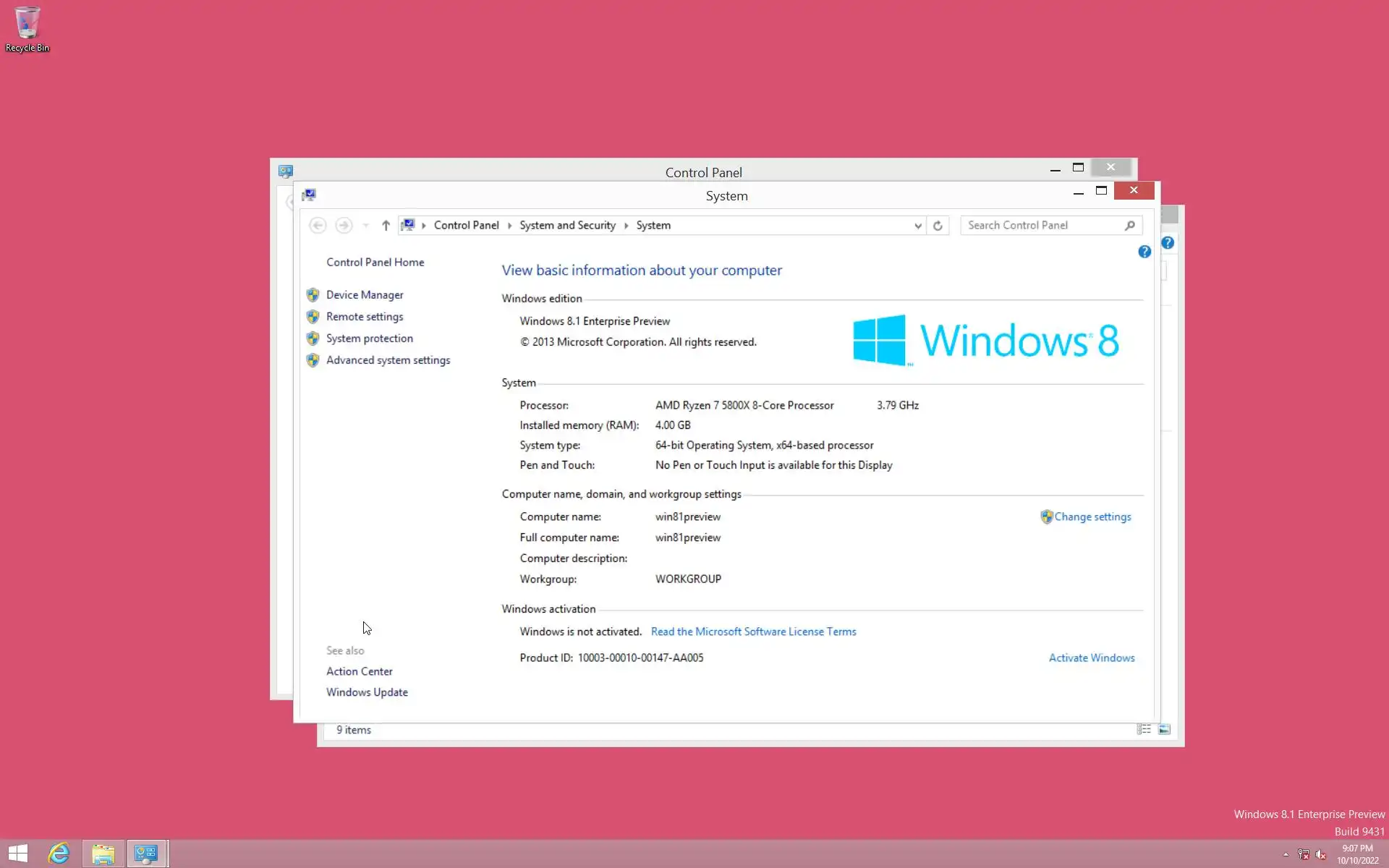
Task: Click the blue help question mark icon
Action: point(1144,252)
